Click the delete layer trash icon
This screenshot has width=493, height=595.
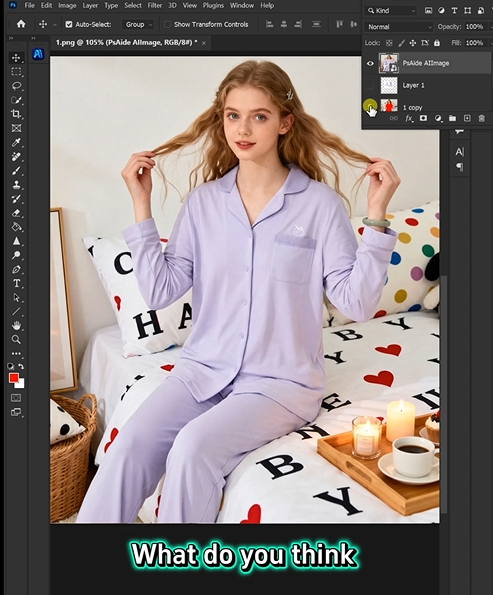tap(481, 118)
